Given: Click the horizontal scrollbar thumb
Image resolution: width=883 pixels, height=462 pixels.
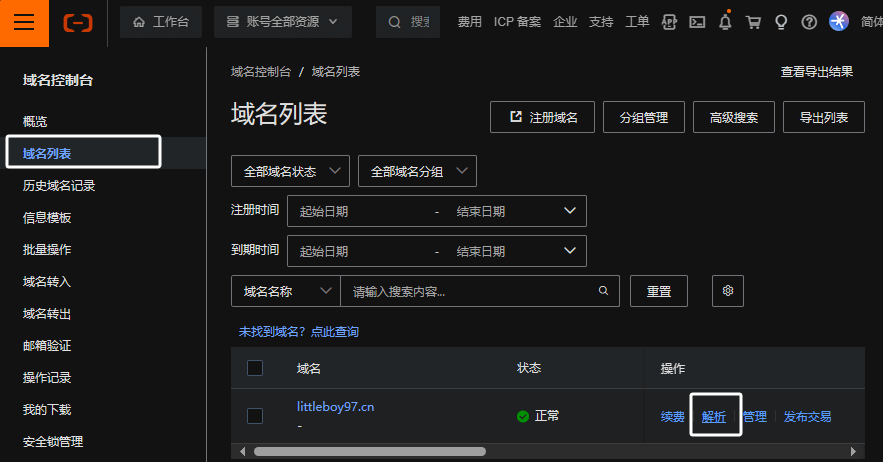Looking at the screenshot, I should 370,451.
